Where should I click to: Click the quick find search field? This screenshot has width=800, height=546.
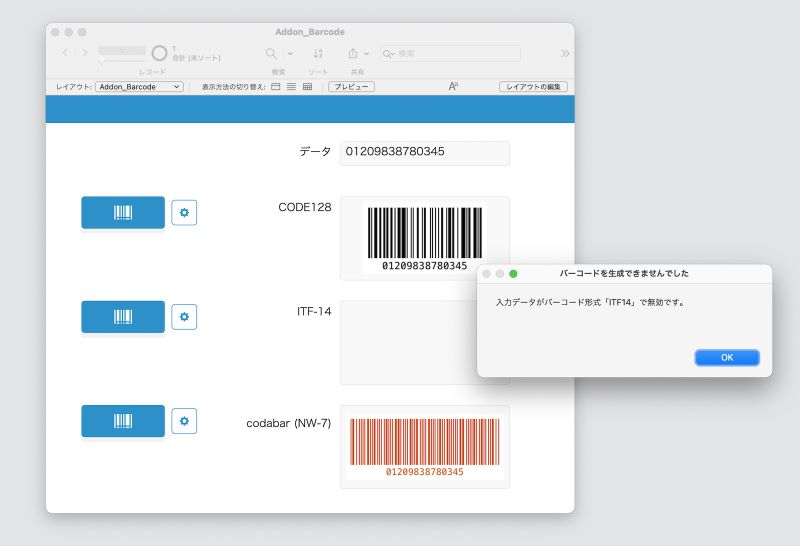(x=450, y=53)
